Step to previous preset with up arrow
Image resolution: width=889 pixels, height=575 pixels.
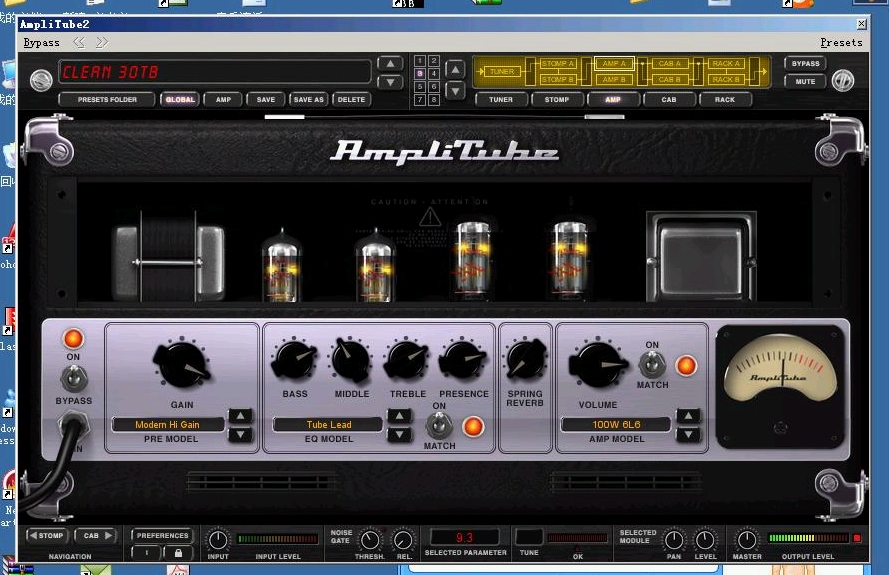click(x=390, y=64)
